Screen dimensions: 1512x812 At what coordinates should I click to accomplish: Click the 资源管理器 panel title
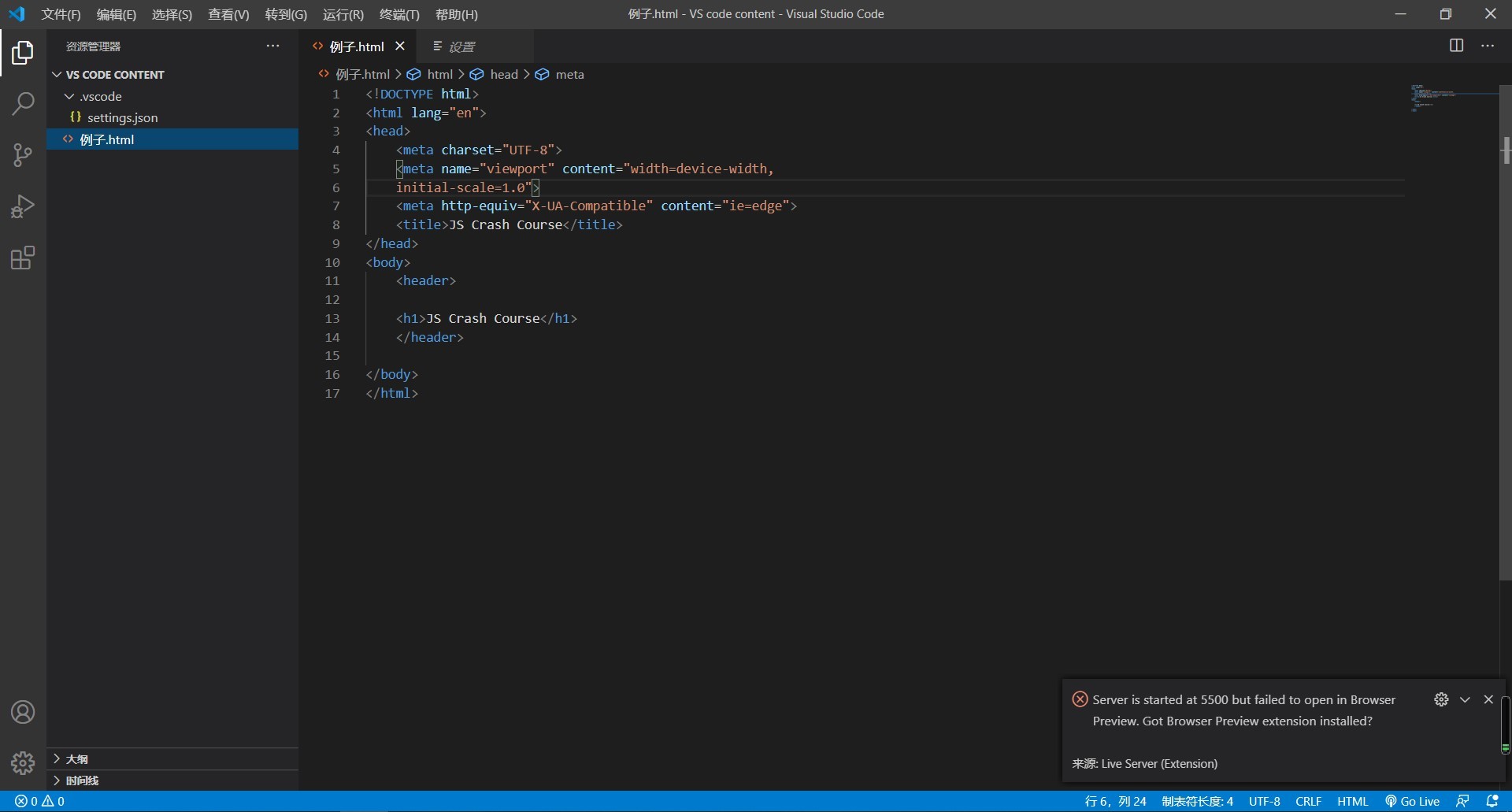[x=93, y=46]
